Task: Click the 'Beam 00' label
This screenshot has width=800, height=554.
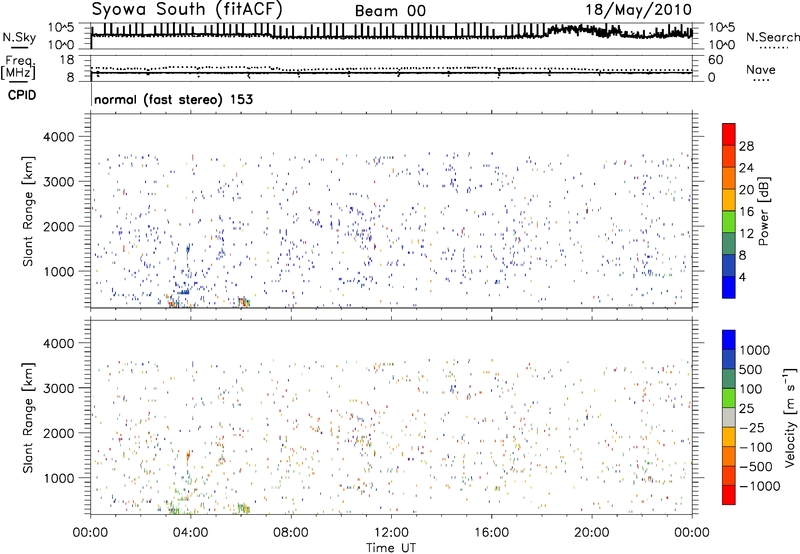Action: pyautogui.click(x=390, y=11)
